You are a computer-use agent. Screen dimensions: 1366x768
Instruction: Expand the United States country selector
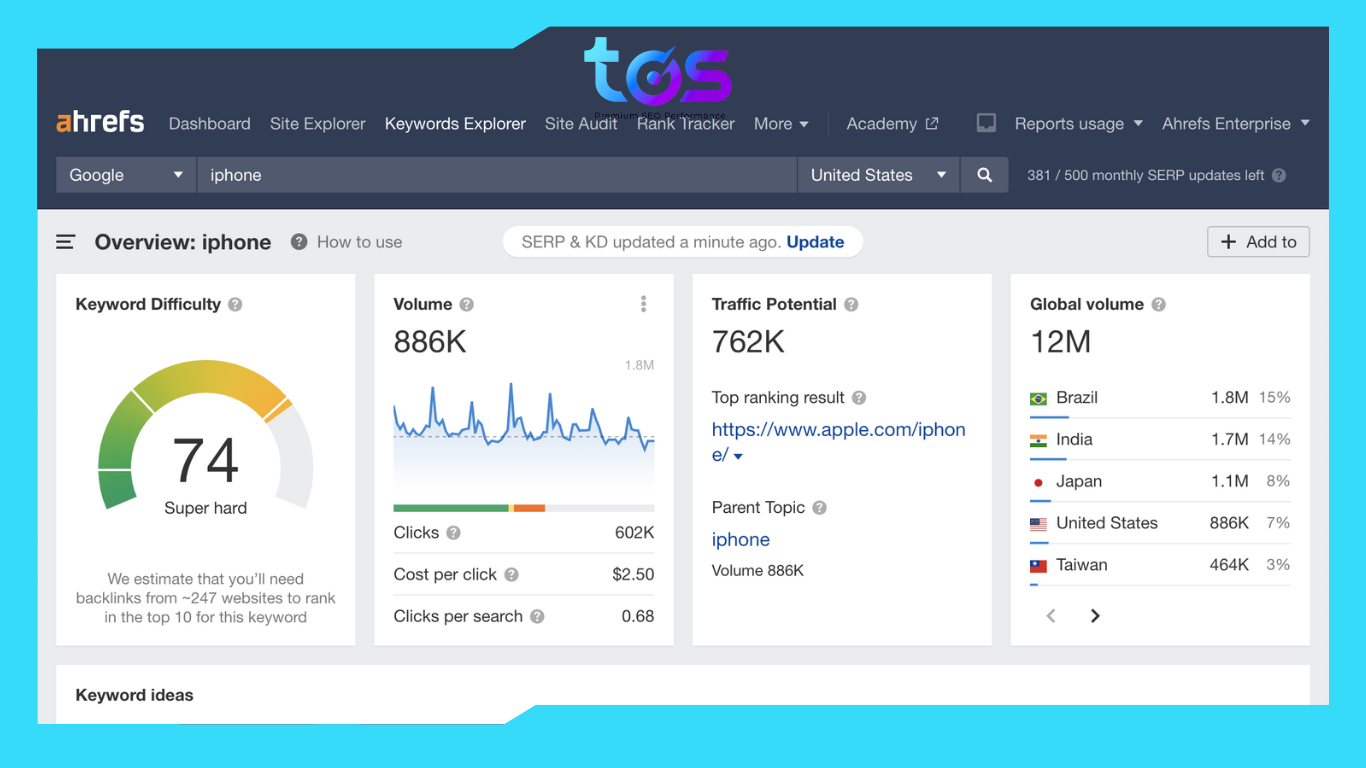877,175
